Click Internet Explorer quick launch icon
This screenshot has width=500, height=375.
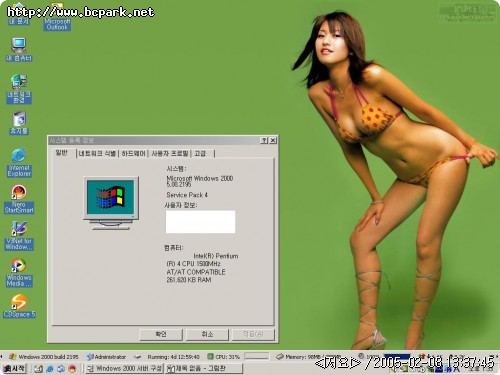click(50, 369)
